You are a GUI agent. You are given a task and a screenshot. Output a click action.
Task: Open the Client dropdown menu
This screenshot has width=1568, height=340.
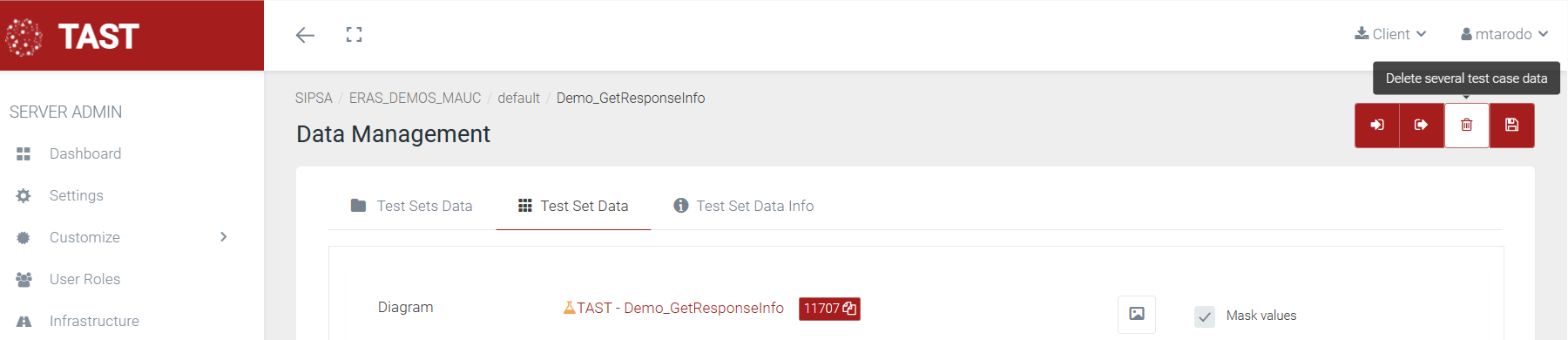pos(1390,34)
